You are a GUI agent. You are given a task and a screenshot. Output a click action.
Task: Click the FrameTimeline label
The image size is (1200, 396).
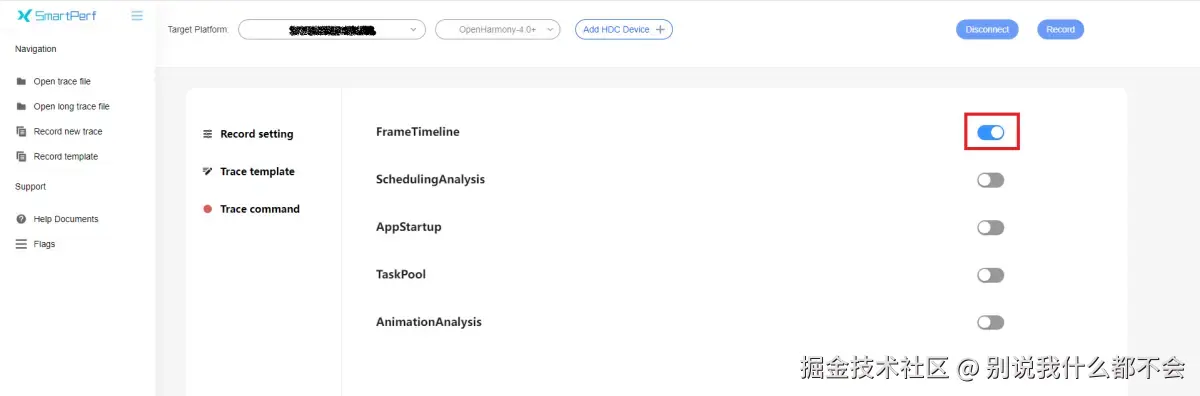pyautogui.click(x=418, y=132)
